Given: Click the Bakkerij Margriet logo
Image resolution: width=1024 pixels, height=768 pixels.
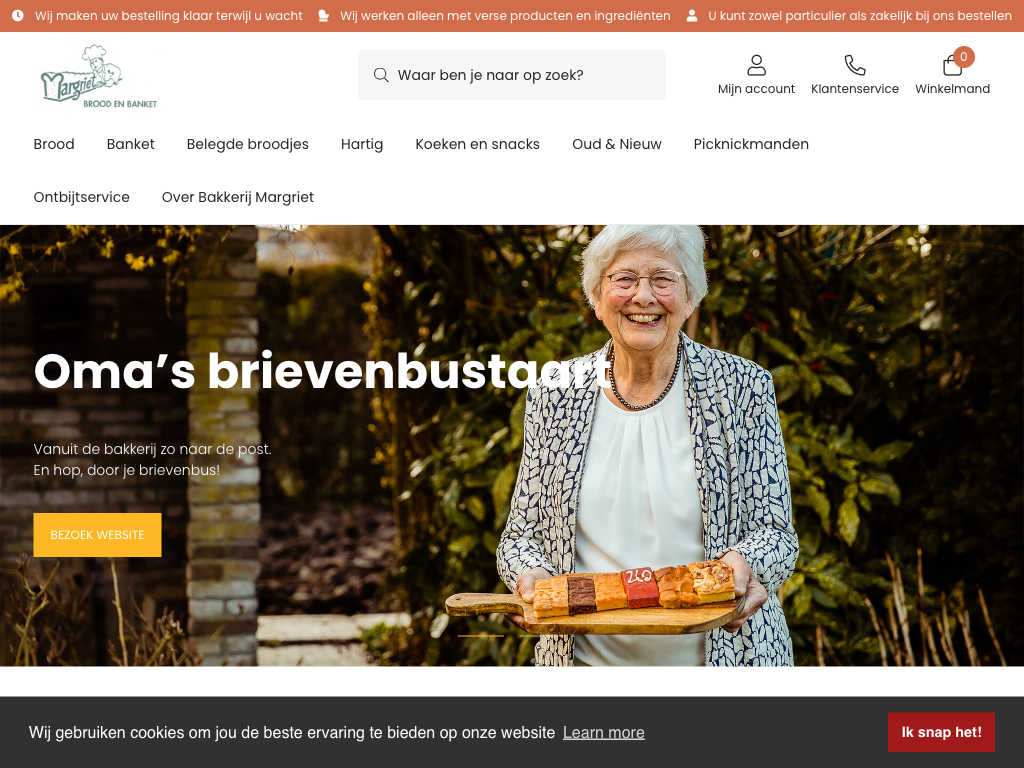Looking at the screenshot, I should coord(99,76).
